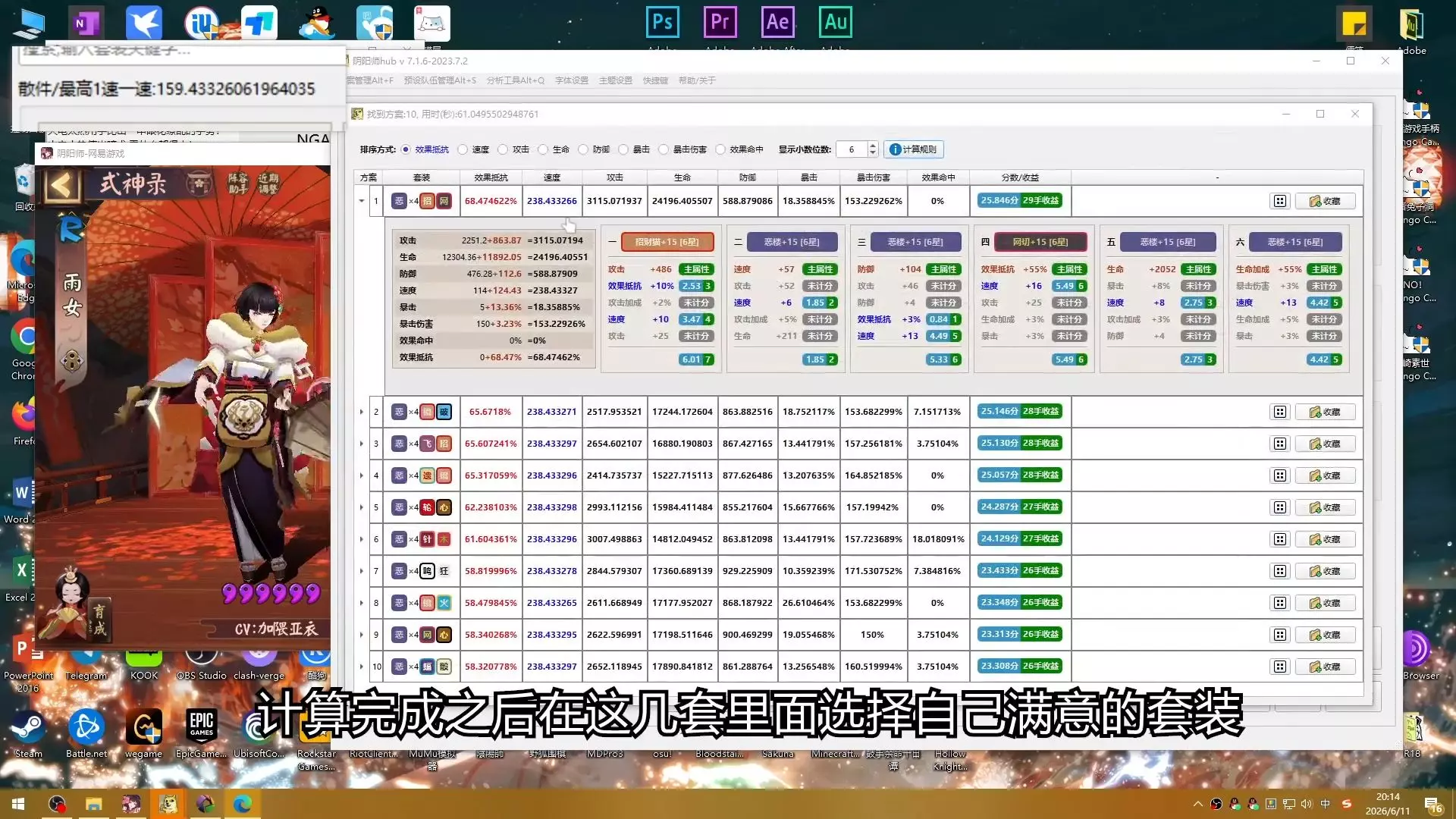Expand scheme 7 row
This screenshot has height=819, width=1456.
(362, 571)
